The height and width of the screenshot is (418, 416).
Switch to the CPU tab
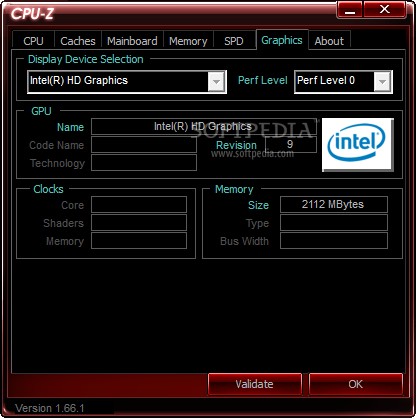(x=33, y=41)
